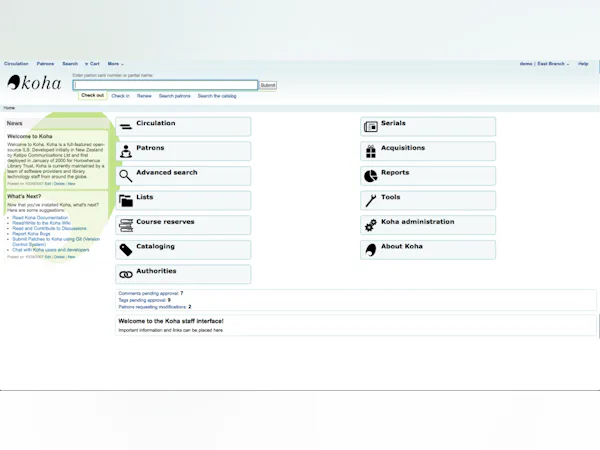Image resolution: width=600 pixels, height=450 pixels.
Task: Open Patrons requesting modifications link
Action: (x=152, y=307)
